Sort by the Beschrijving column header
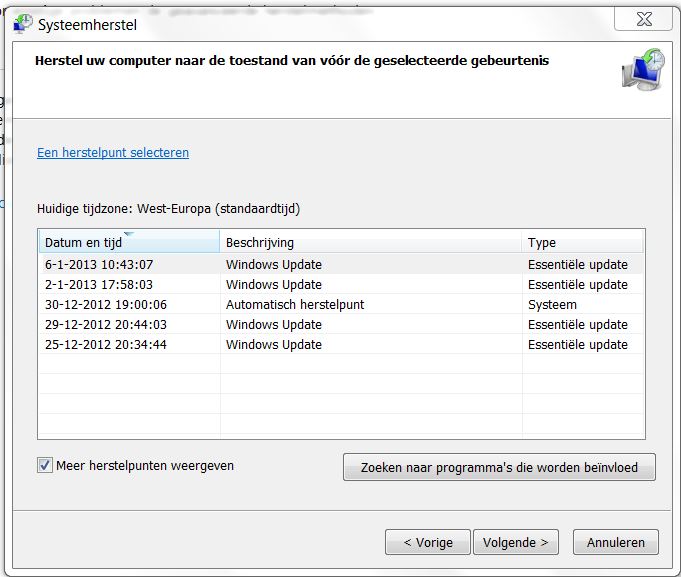681x577 pixels. [370, 242]
